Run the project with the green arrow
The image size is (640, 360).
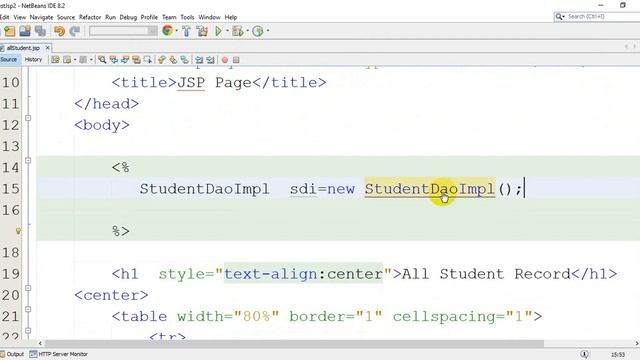(218, 31)
